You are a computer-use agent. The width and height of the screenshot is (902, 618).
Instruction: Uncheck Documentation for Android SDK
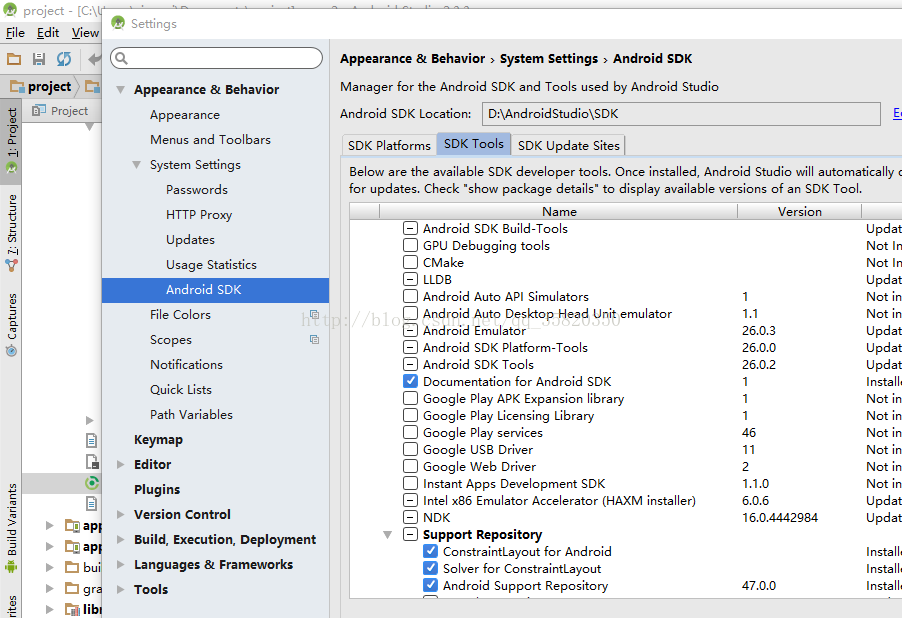[x=410, y=382]
